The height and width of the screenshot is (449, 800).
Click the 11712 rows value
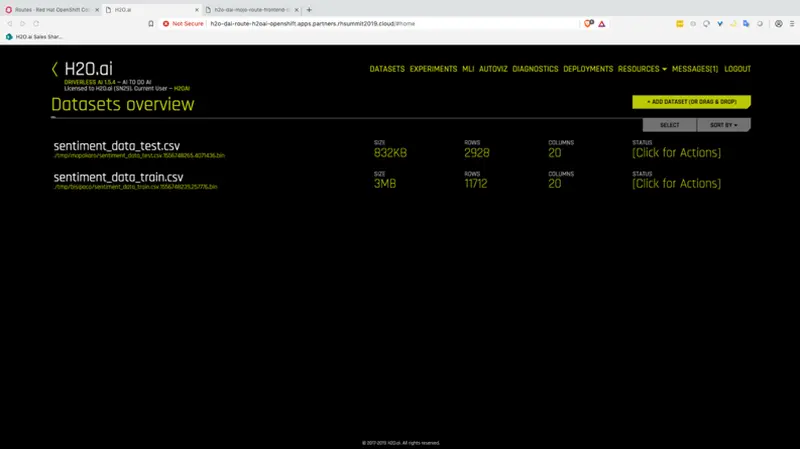[x=476, y=184]
